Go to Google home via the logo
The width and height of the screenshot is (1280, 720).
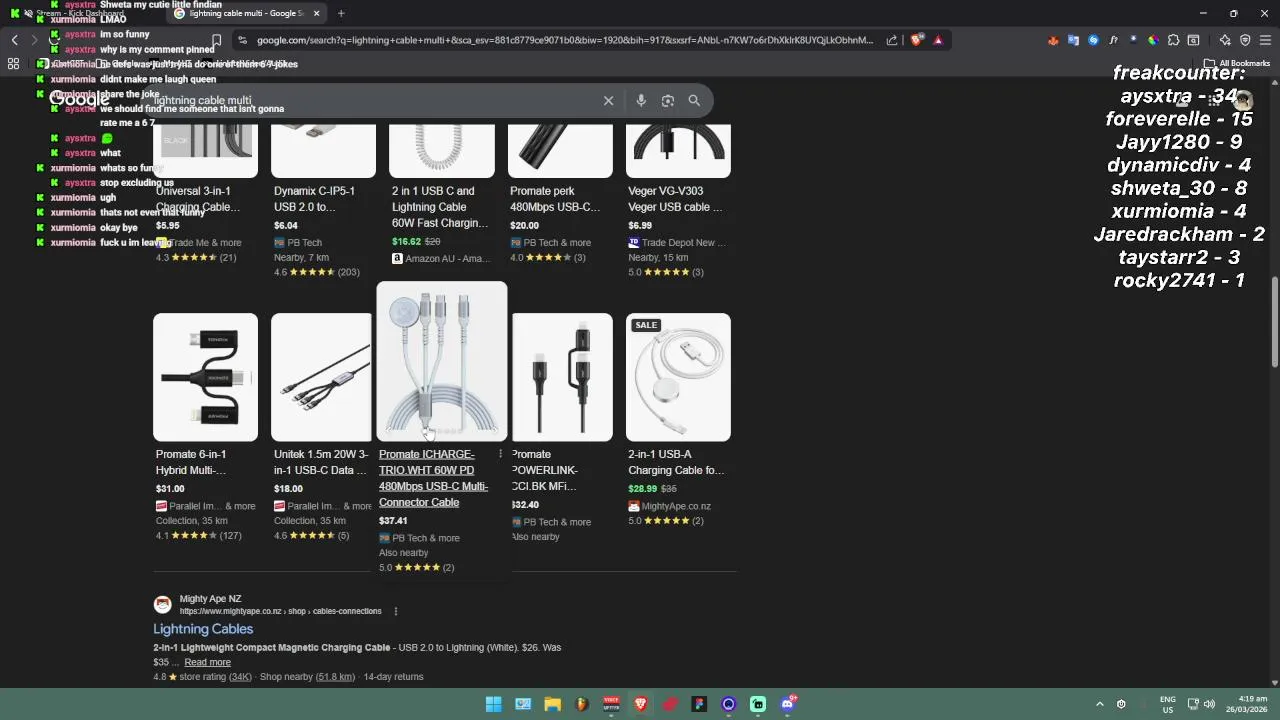[79, 99]
